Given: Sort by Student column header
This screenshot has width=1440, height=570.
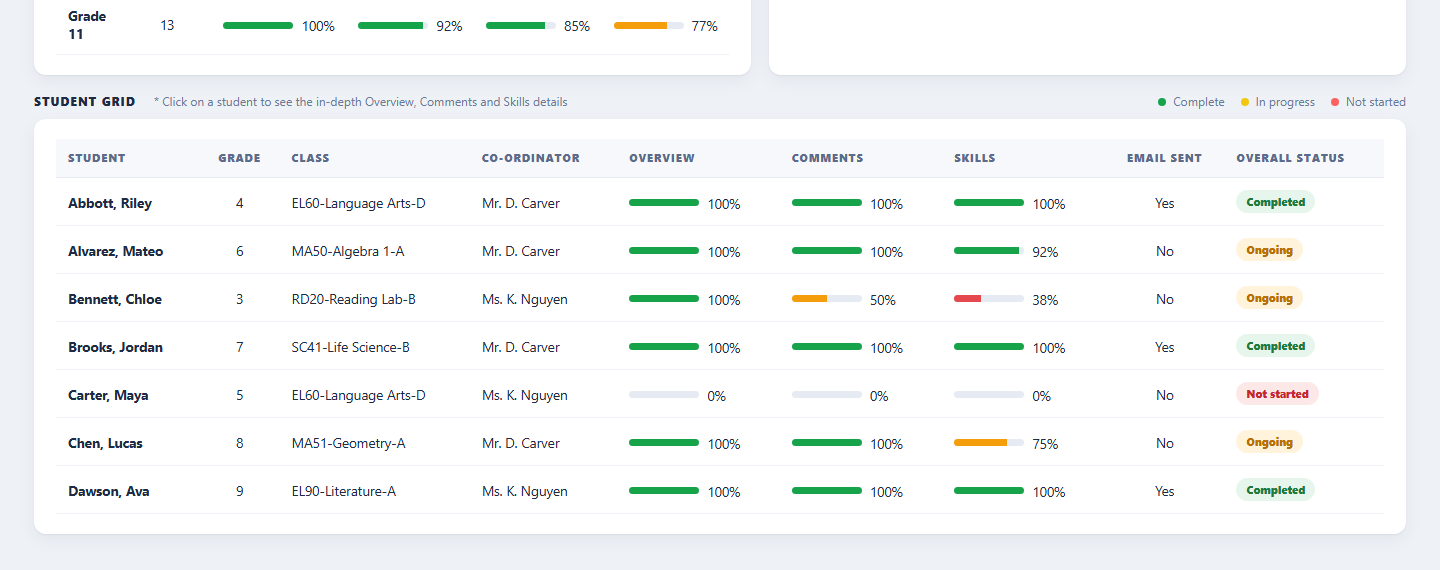Looking at the screenshot, I should click(97, 158).
